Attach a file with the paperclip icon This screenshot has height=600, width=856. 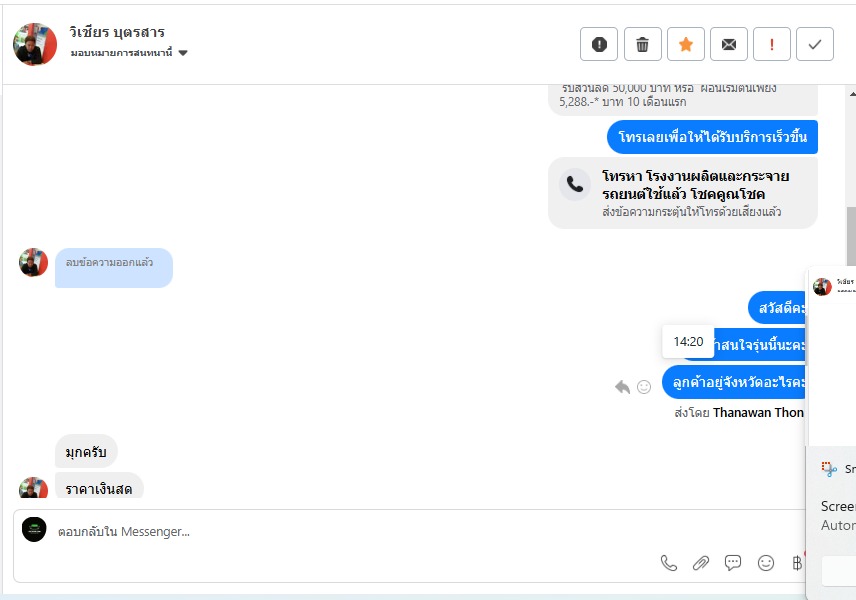701,563
